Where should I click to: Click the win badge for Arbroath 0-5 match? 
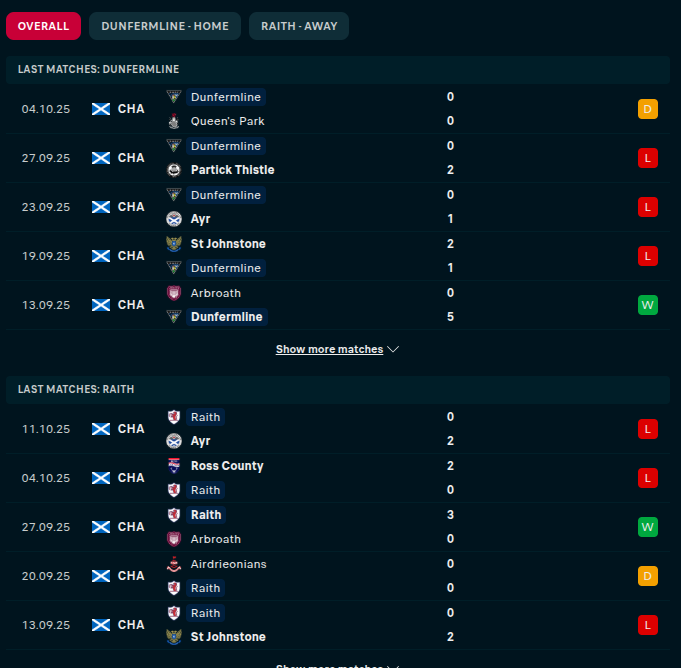647,305
